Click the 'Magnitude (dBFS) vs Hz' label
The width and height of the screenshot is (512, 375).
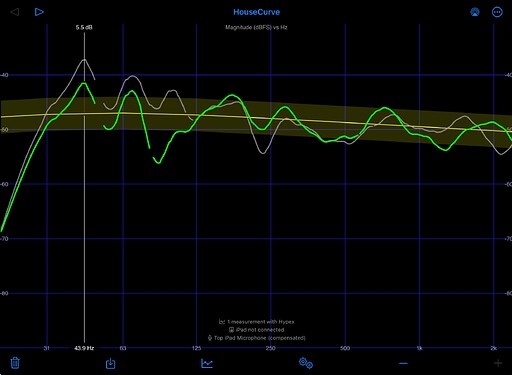pos(256,27)
